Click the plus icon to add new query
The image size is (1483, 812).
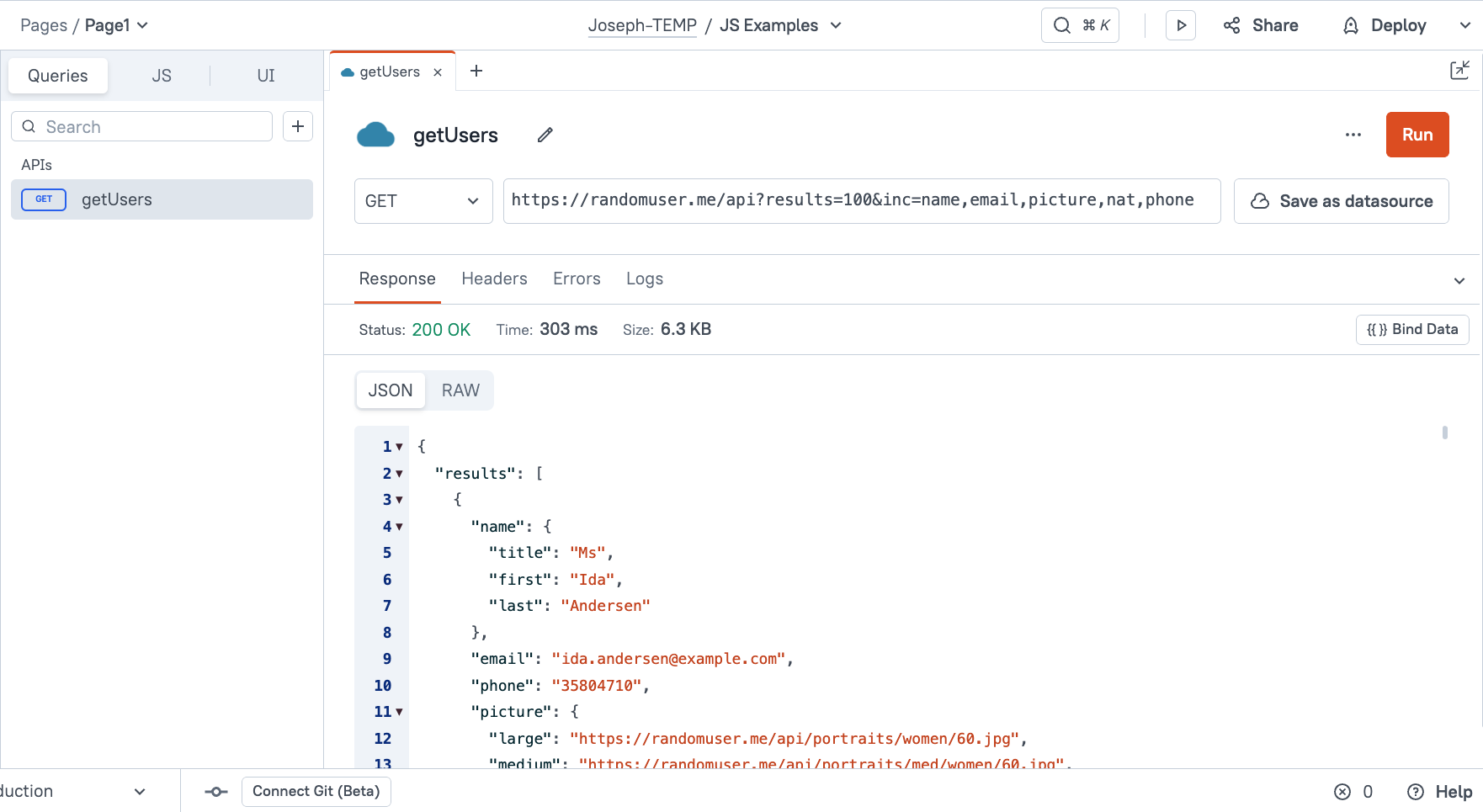(298, 126)
